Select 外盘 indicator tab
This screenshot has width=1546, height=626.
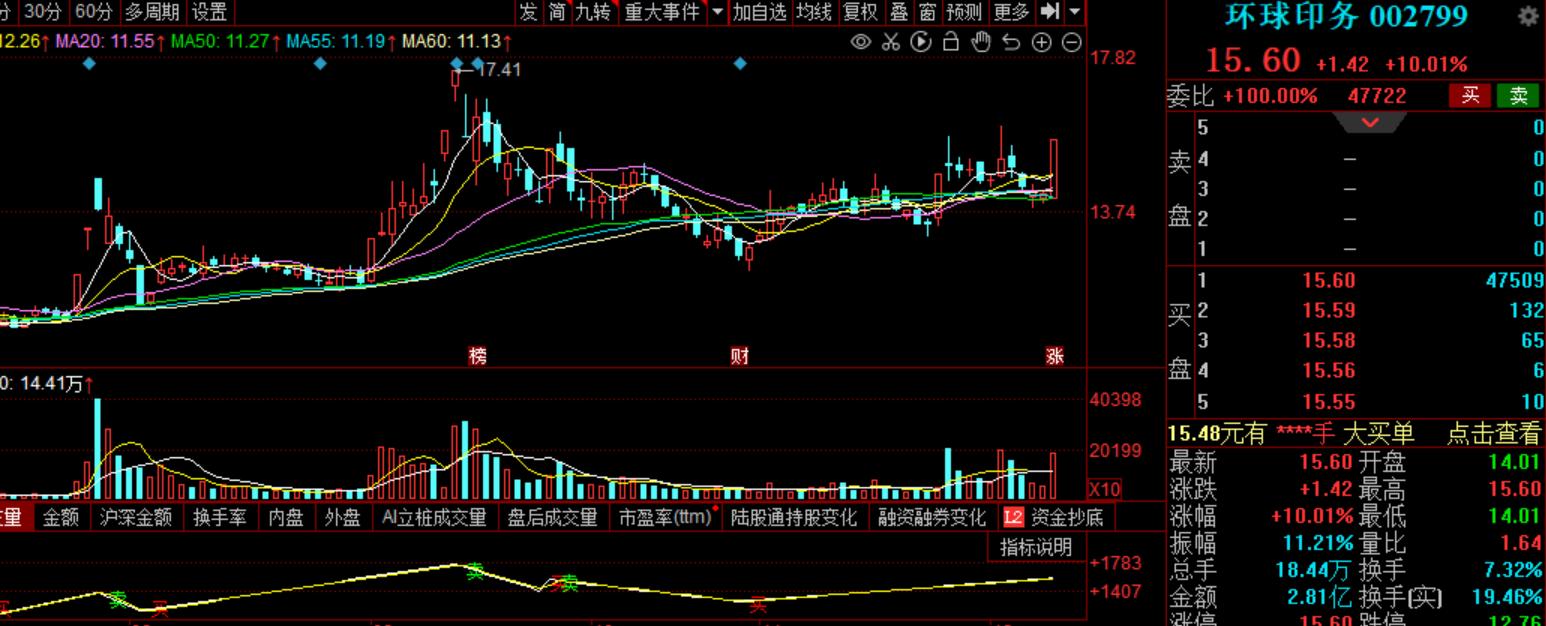tap(343, 517)
